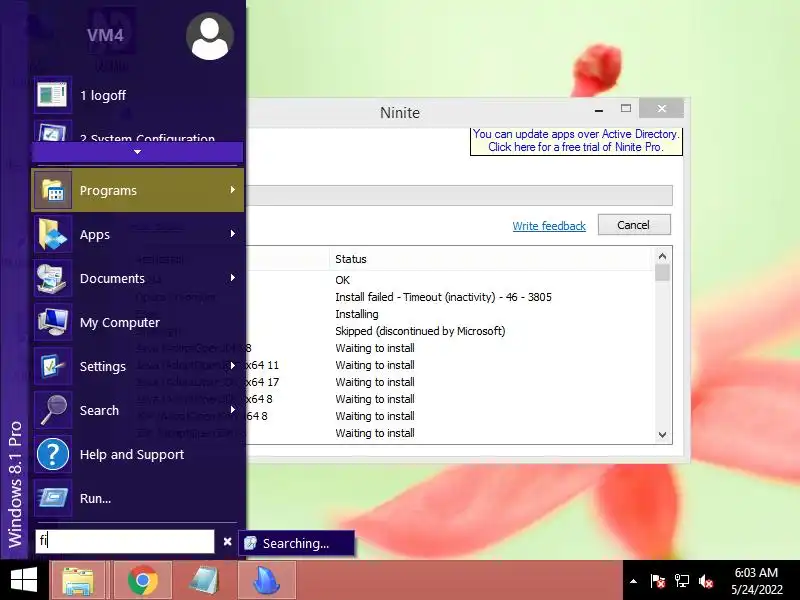
Task: Click the Run icon
Action: (53, 498)
